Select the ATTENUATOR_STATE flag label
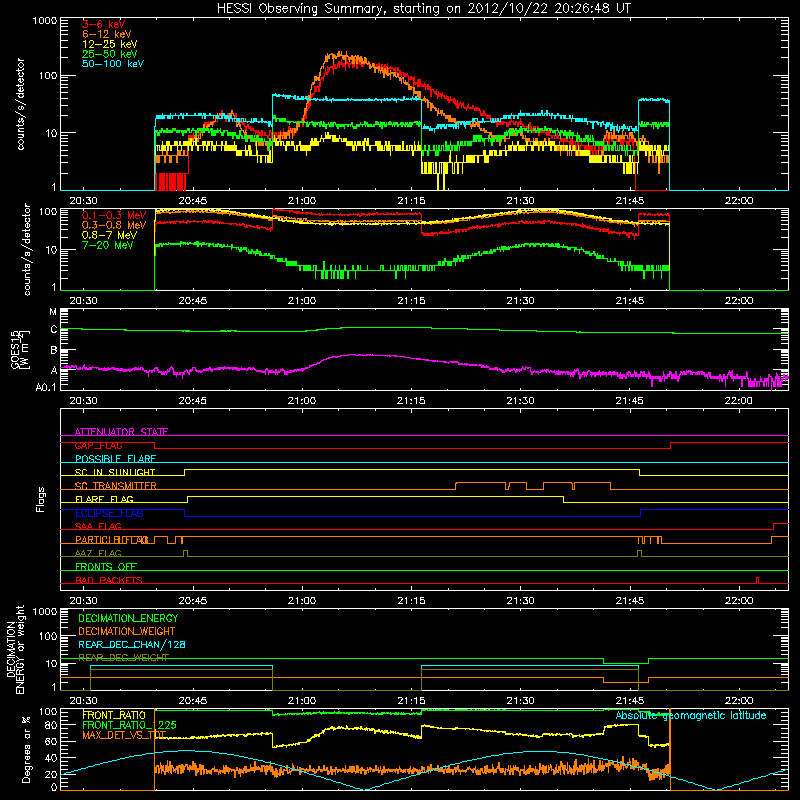The height and width of the screenshot is (800, 800). [x=121, y=432]
